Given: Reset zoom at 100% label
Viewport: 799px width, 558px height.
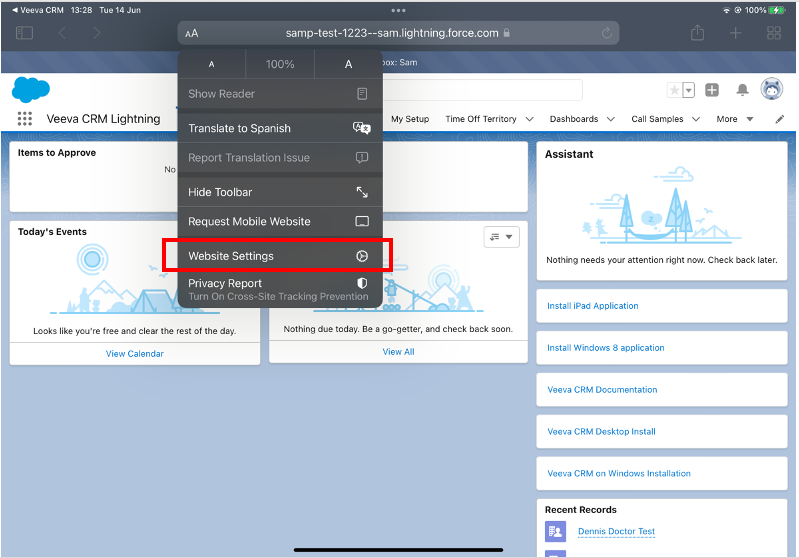Looking at the screenshot, I should pos(280,64).
